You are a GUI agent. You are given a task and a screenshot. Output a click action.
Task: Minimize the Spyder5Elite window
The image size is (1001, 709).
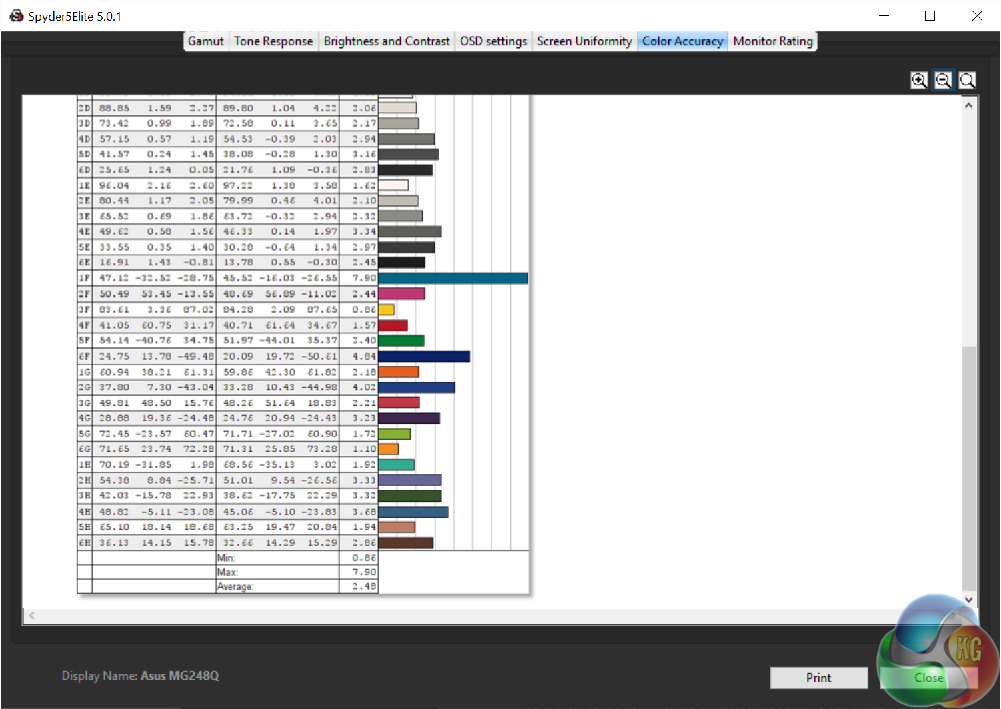click(884, 16)
